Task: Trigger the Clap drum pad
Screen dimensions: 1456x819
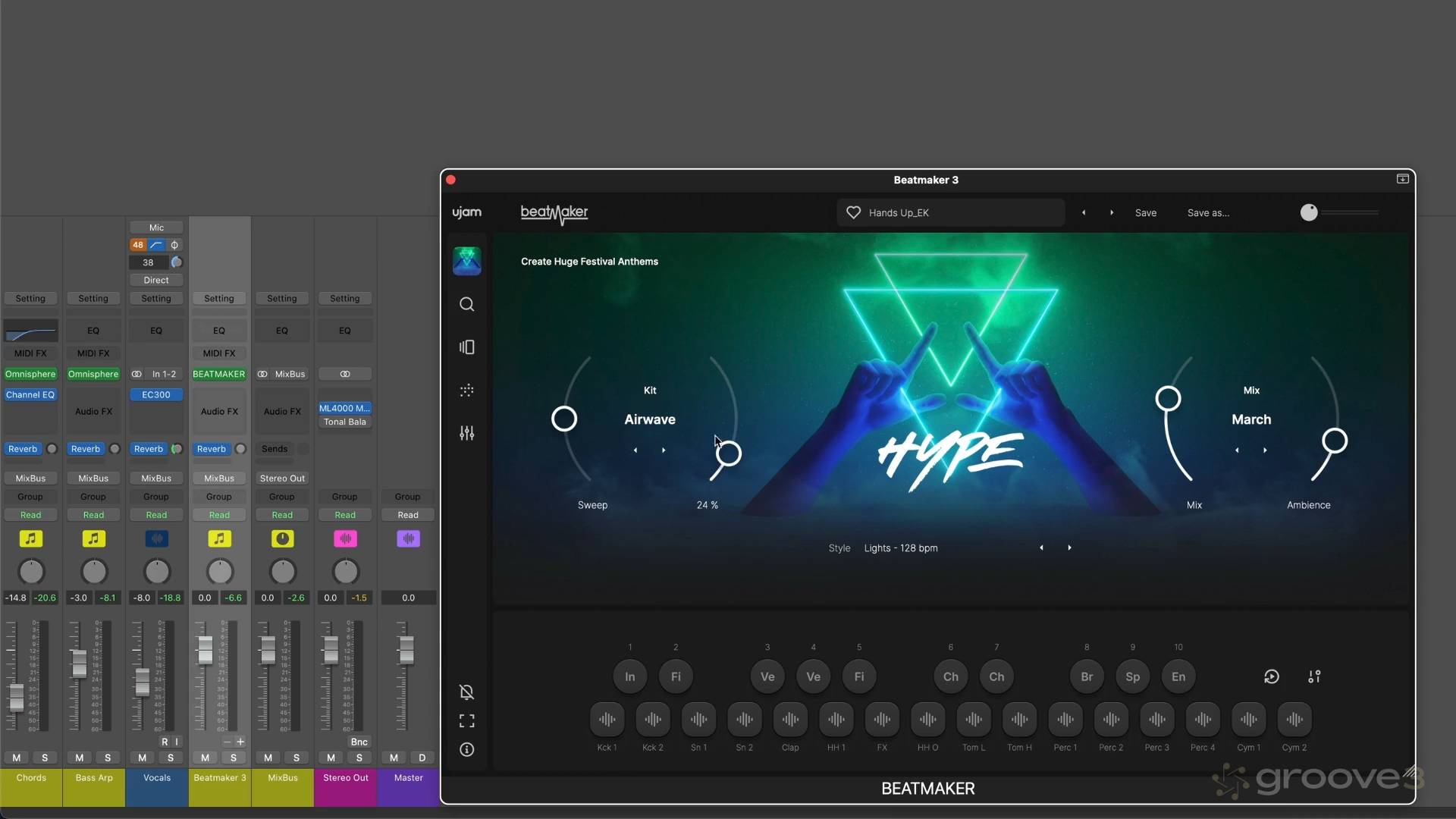Action: pyautogui.click(x=790, y=719)
